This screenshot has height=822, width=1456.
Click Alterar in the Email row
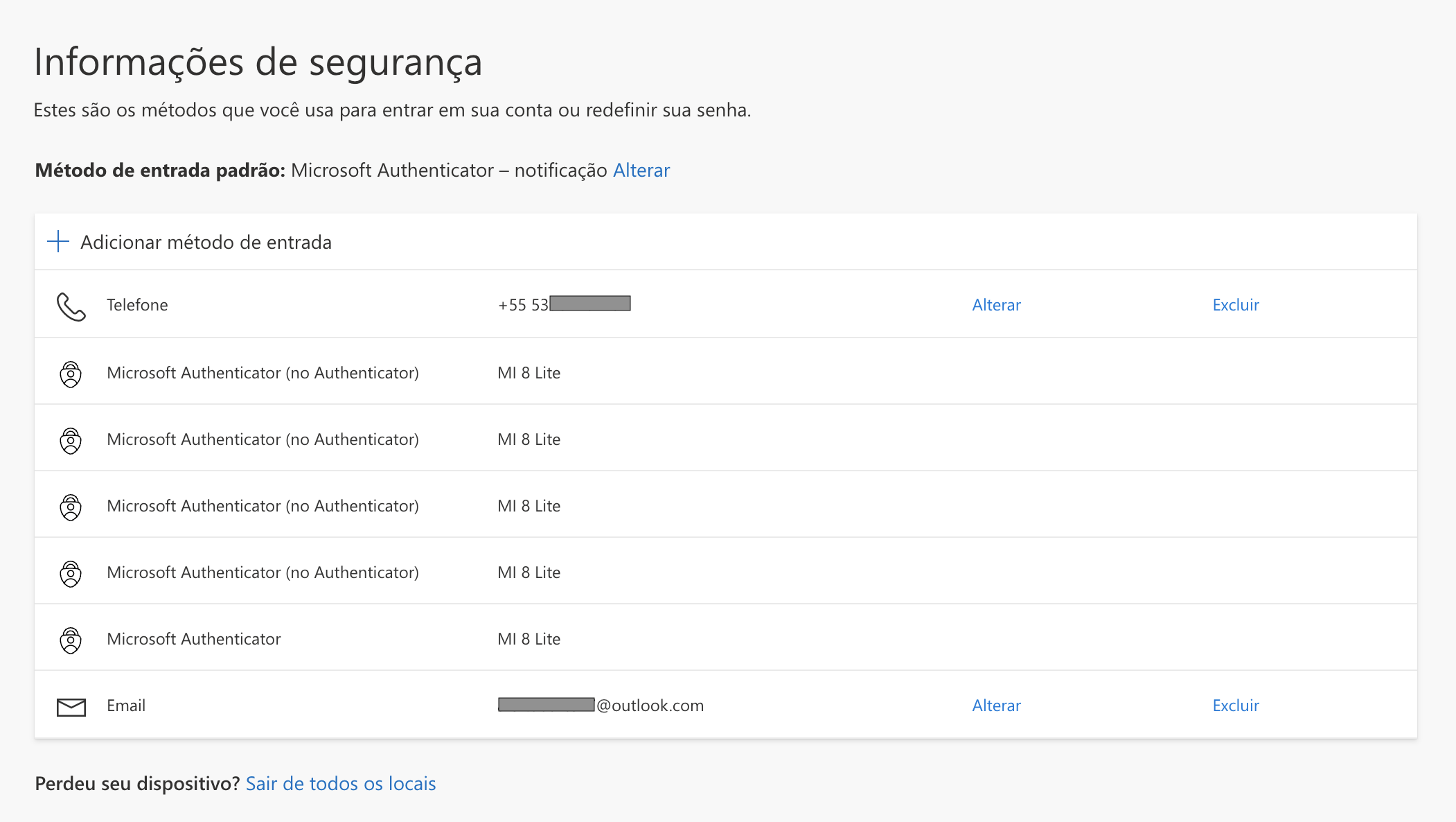(996, 706)
